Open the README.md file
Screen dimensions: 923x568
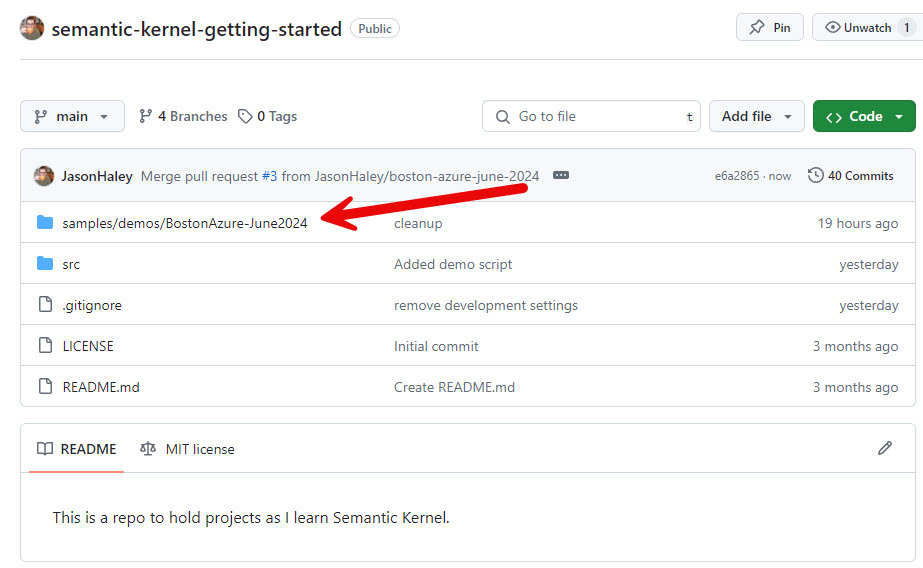coord(101,387)
